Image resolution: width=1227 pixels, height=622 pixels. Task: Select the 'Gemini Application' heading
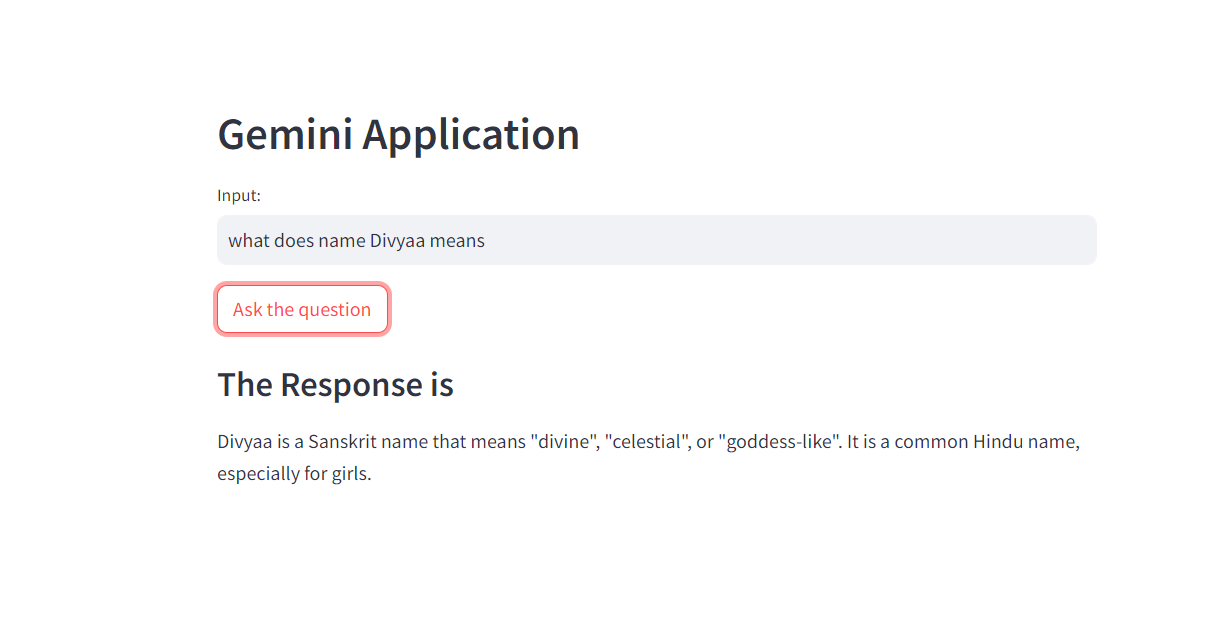398,134
